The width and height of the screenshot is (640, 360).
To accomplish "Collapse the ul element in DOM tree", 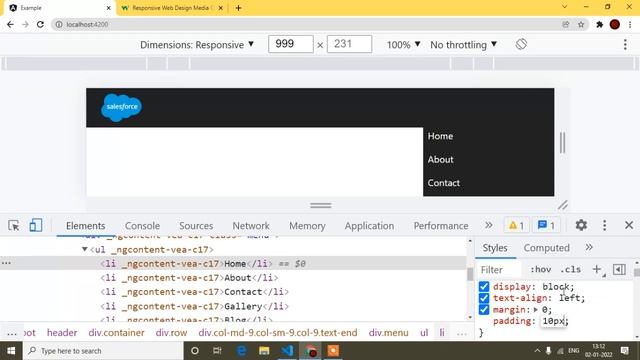I will point(84,249).
